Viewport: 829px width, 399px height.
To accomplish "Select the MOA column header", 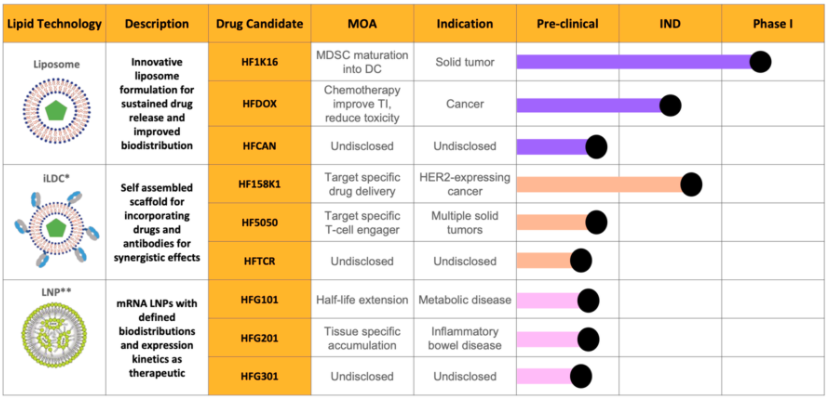I will pos(362,24).
